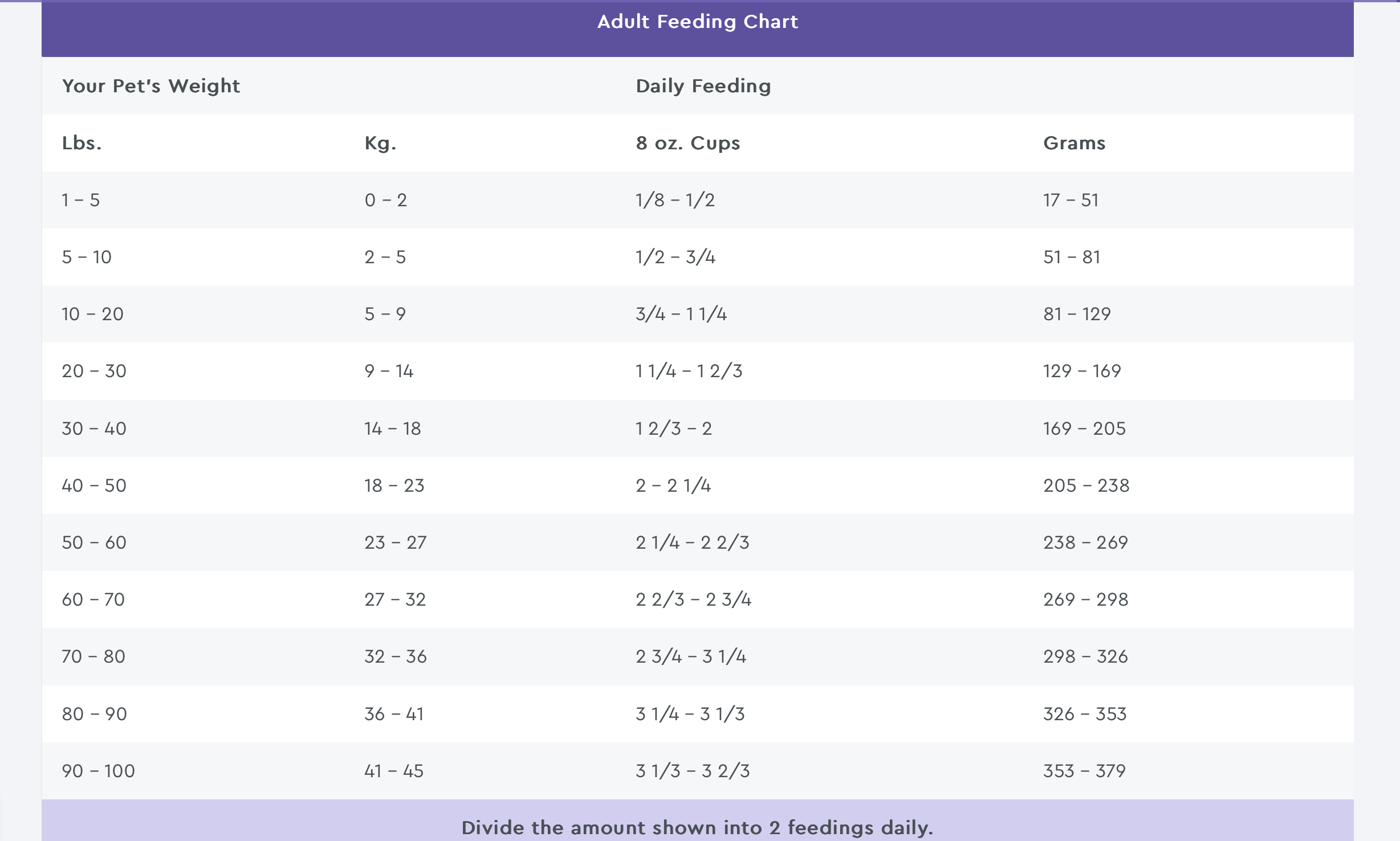This screenshot has width=1400, height=841.
Task: Click the Grams column header
Action: 1074,143
